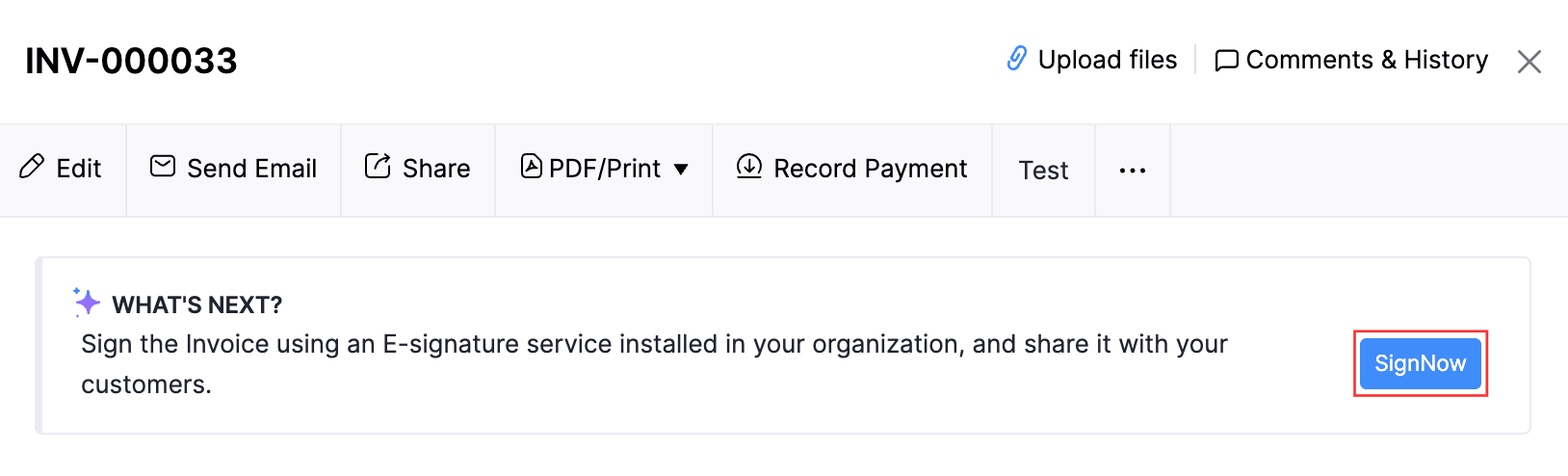Click the sparkle icon beside What's Next

tap(87, 303)
